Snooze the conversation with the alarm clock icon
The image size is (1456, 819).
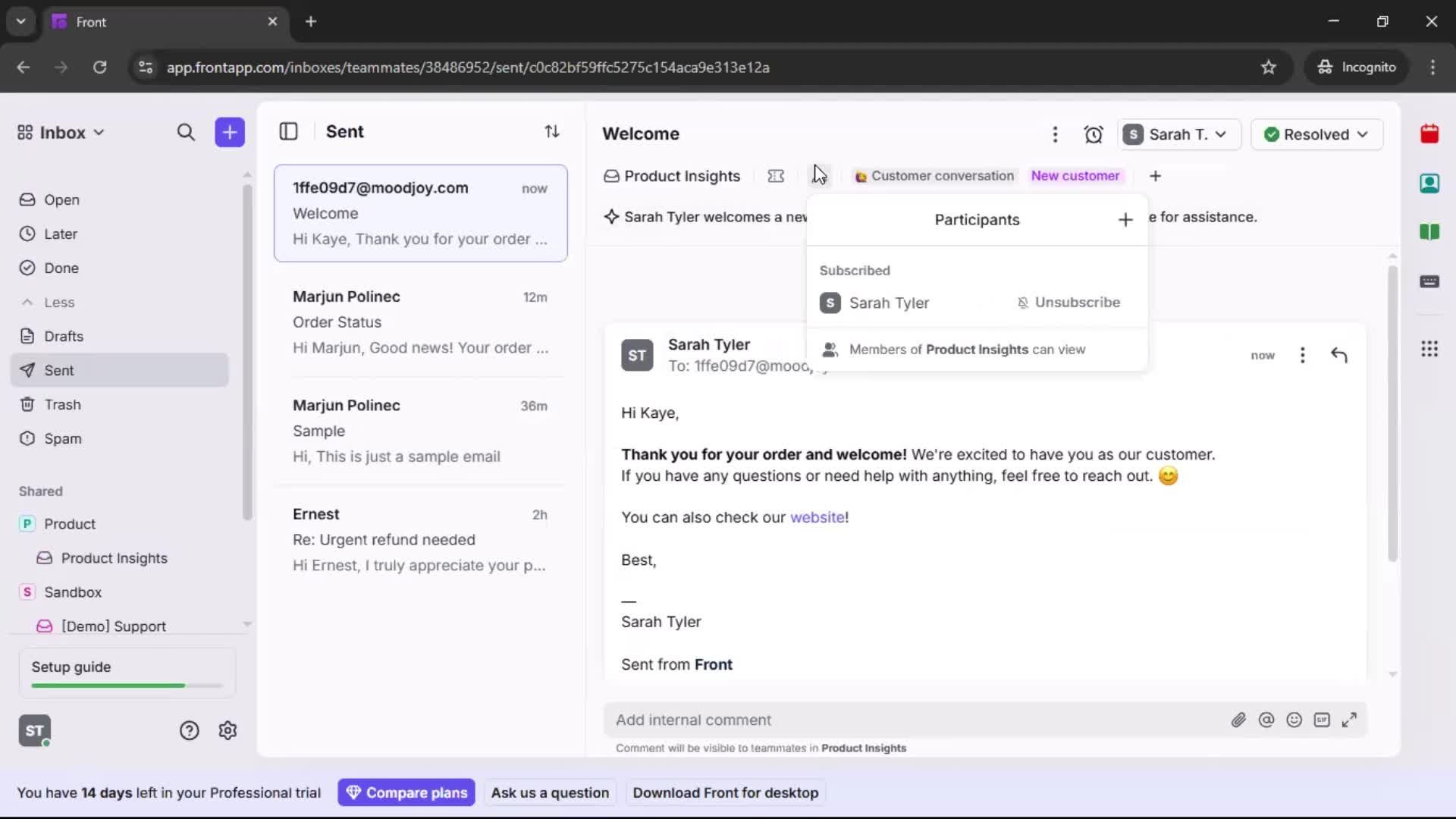click(1094, 134)
